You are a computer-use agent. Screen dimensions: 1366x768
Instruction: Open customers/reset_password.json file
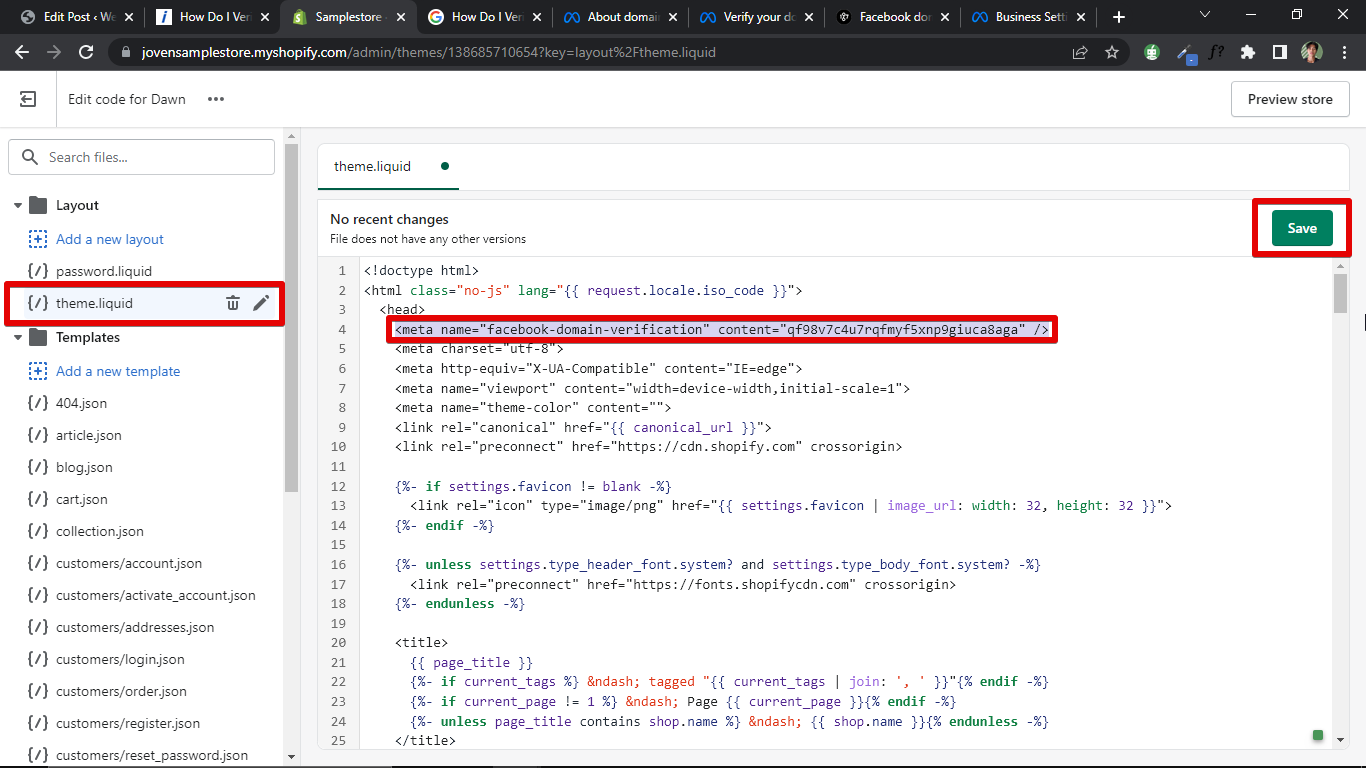[152, 755]
